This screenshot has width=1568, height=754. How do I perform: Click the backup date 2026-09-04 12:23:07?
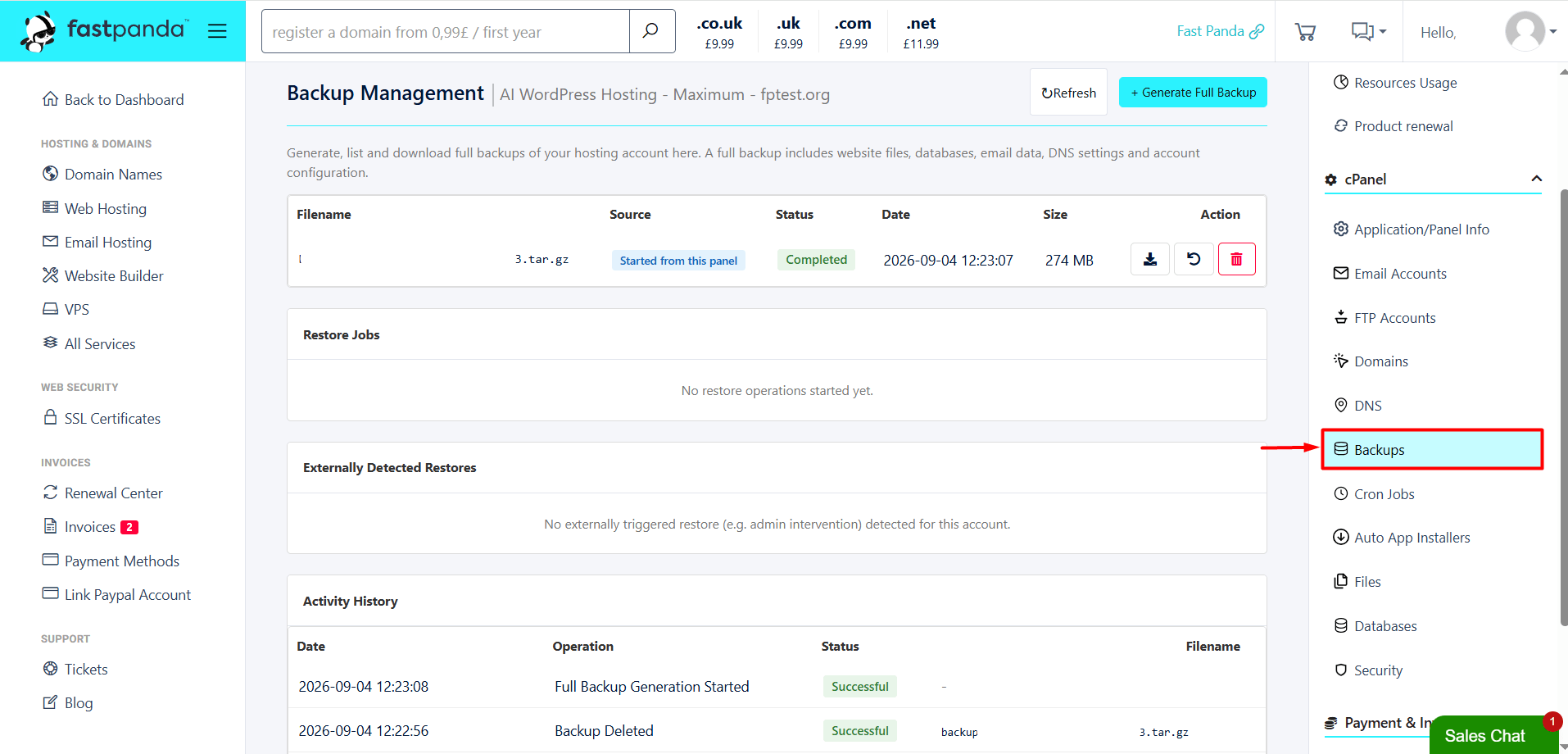948,260
